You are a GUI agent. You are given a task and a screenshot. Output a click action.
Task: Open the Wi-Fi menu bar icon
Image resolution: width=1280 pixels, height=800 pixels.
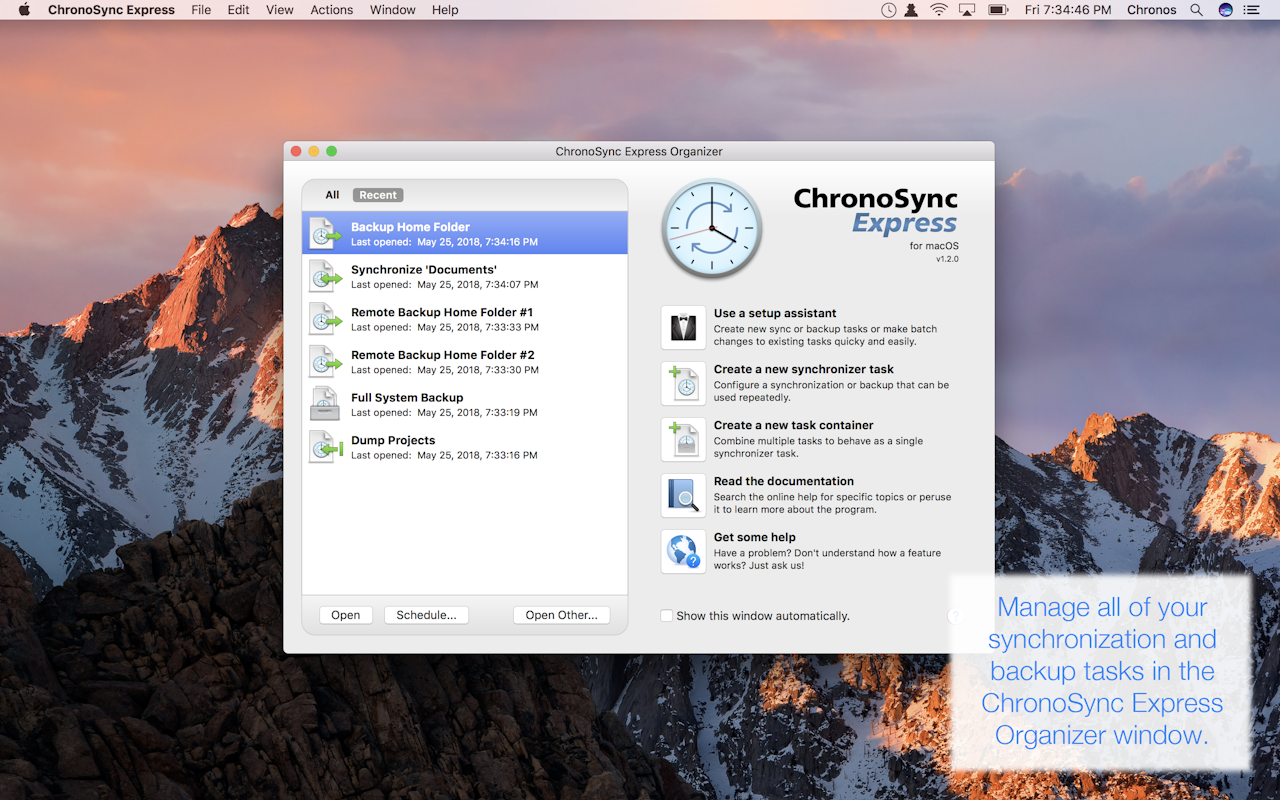[x=938, y=10]
